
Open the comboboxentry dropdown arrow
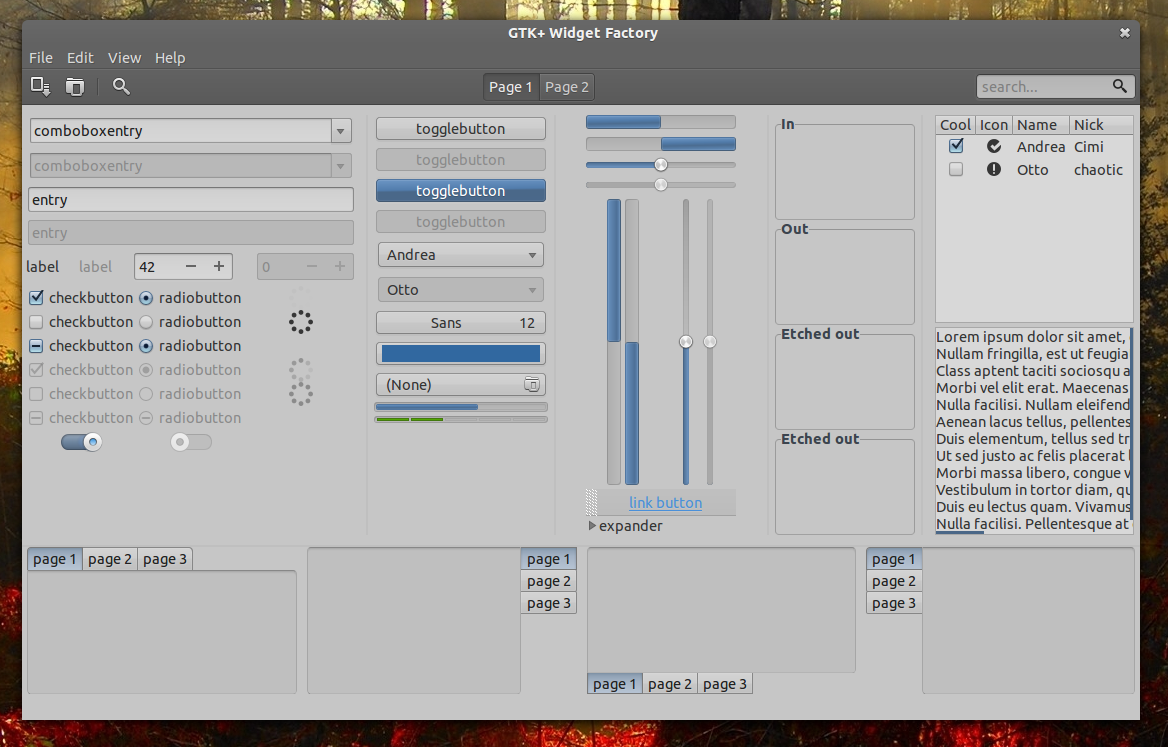point(341,130)
